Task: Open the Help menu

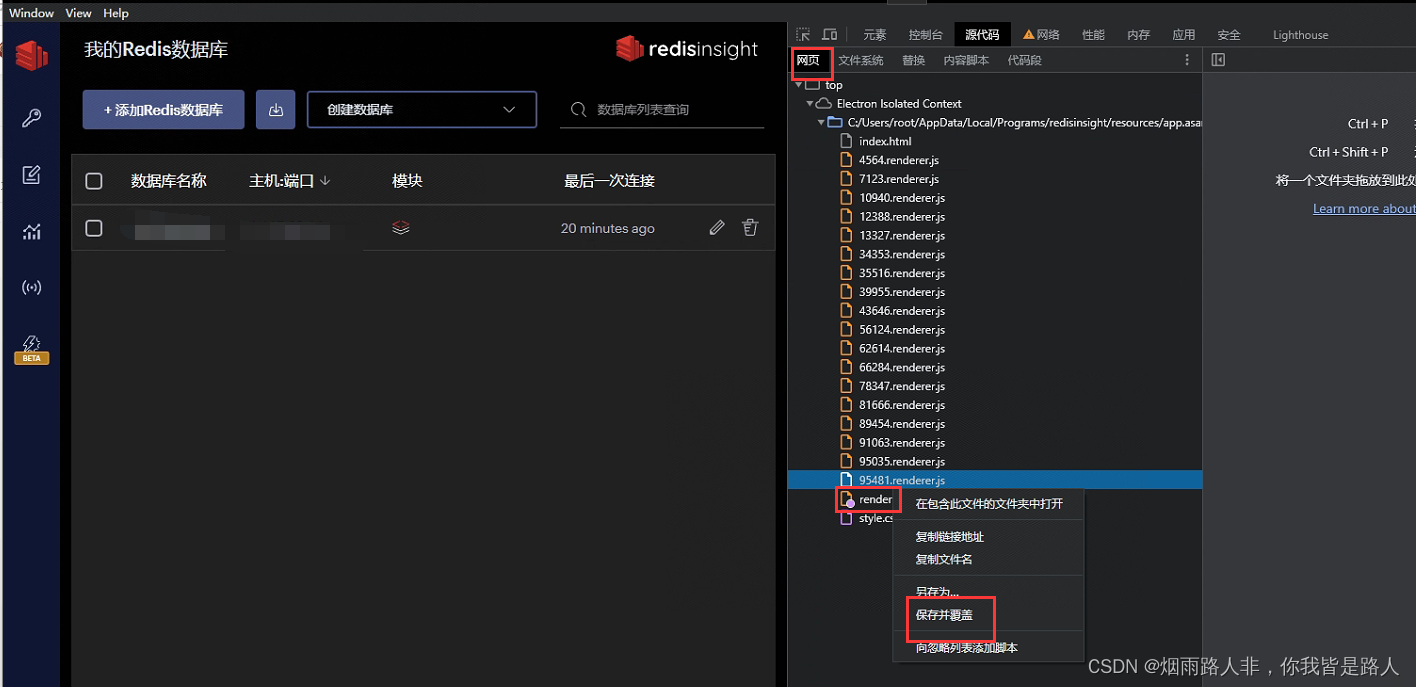Action: 116,13
